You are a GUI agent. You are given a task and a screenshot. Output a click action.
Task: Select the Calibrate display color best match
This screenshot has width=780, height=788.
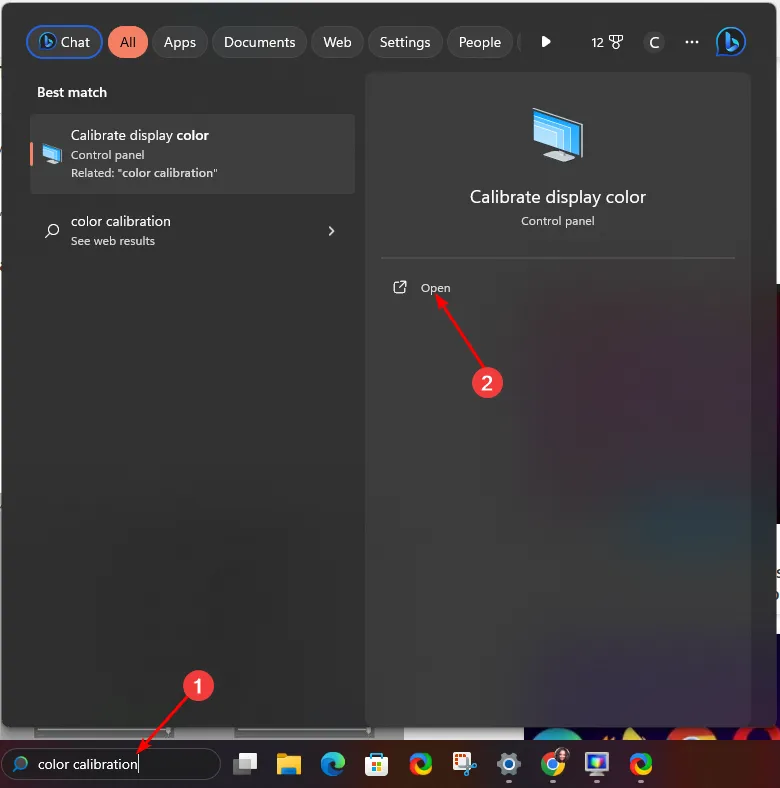click(192, 154)
